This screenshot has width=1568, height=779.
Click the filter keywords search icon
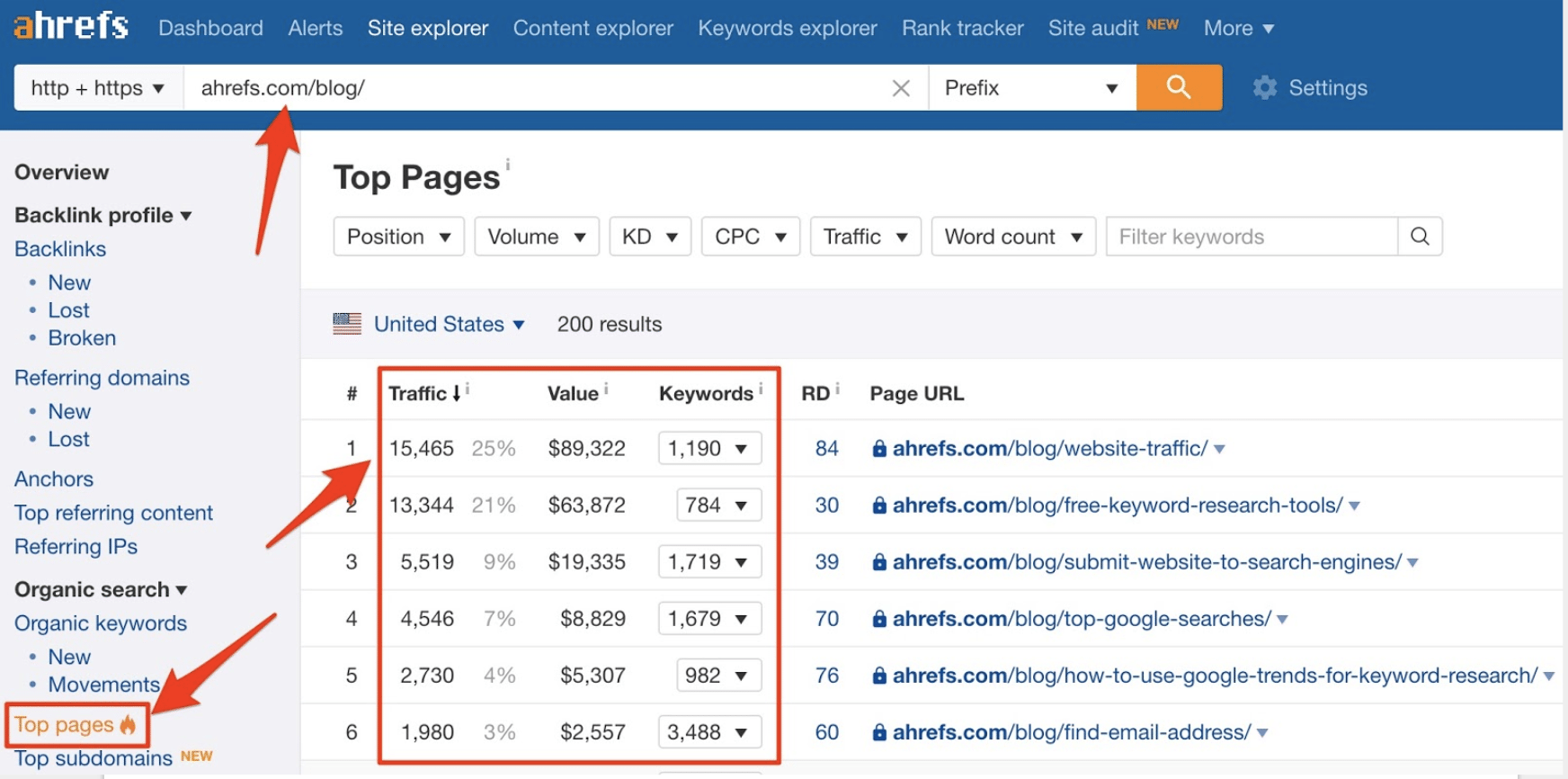(x=1420, y=236)
